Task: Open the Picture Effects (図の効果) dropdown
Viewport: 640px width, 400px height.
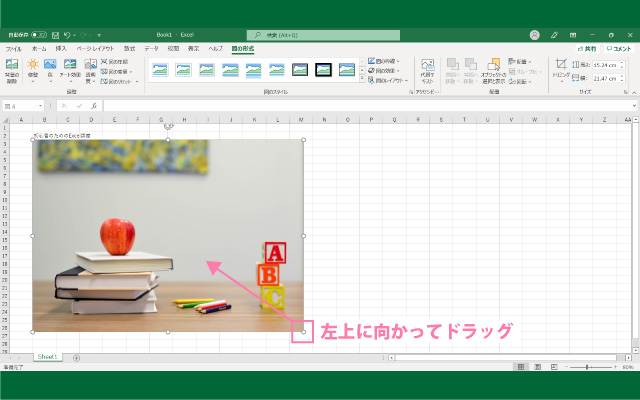Action: 384,71
